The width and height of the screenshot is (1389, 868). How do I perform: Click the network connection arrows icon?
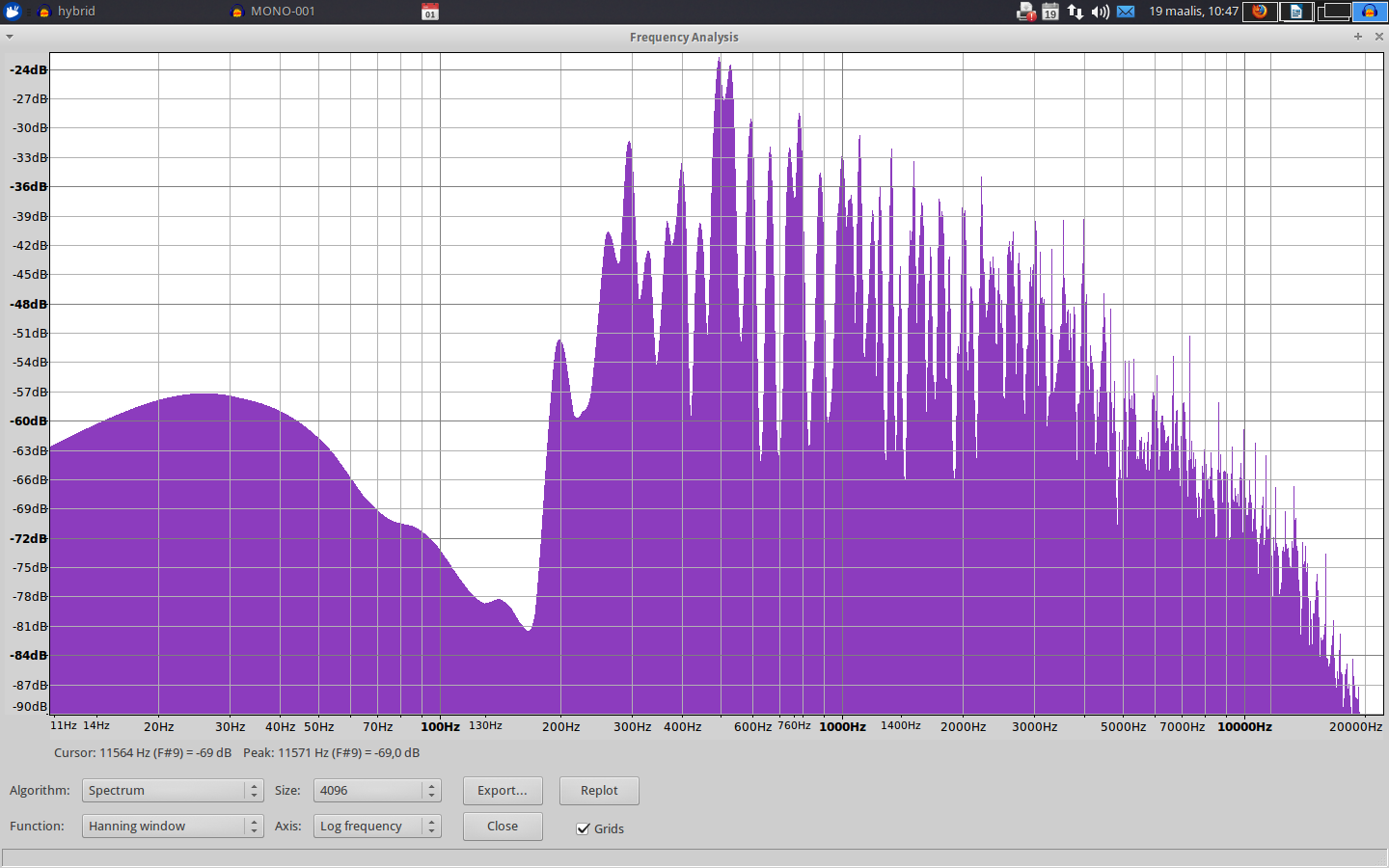pos(1075,12)
